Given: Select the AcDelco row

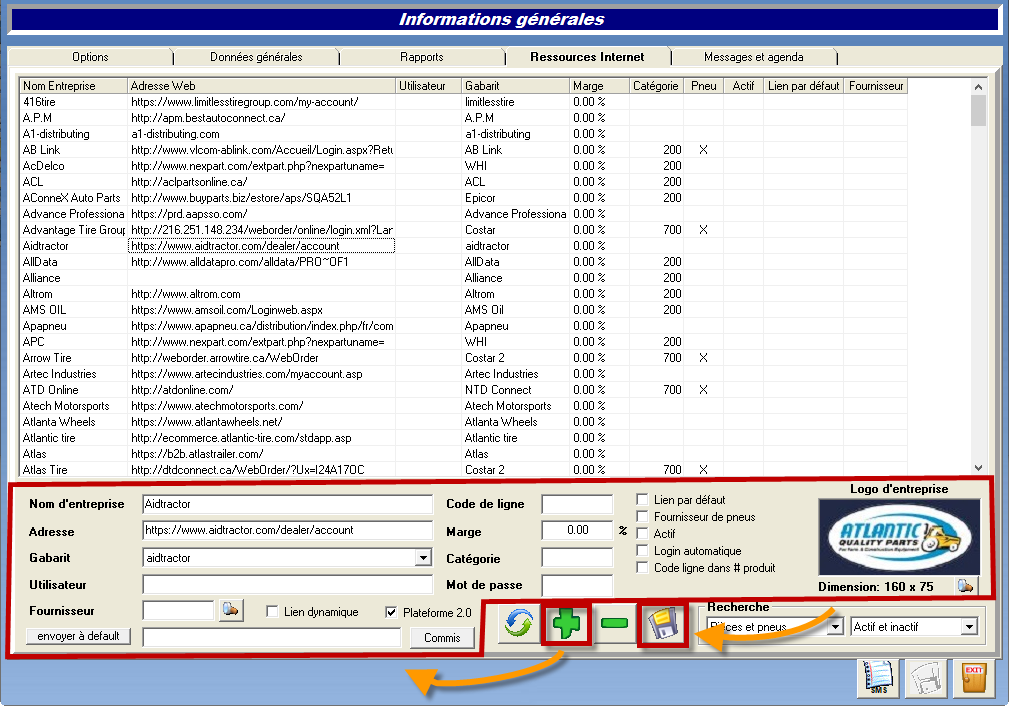Looking at the screenshot, I should (463, 166).
